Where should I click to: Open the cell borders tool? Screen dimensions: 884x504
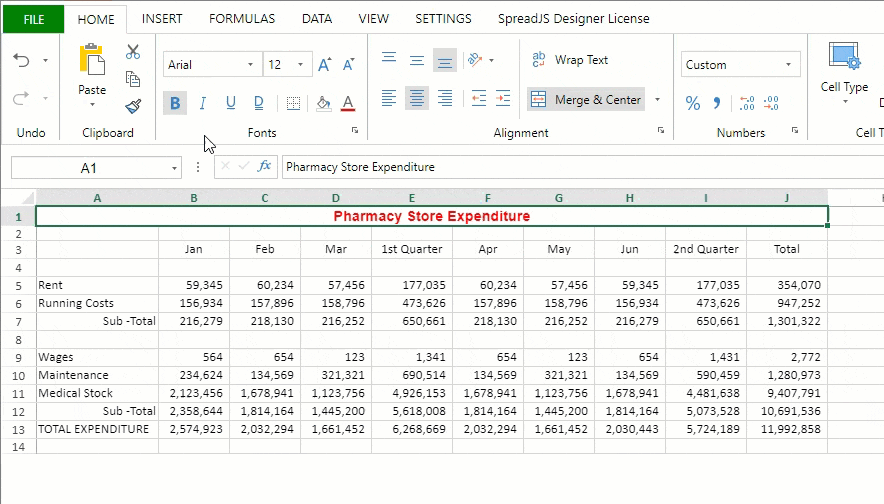(293, 103)
